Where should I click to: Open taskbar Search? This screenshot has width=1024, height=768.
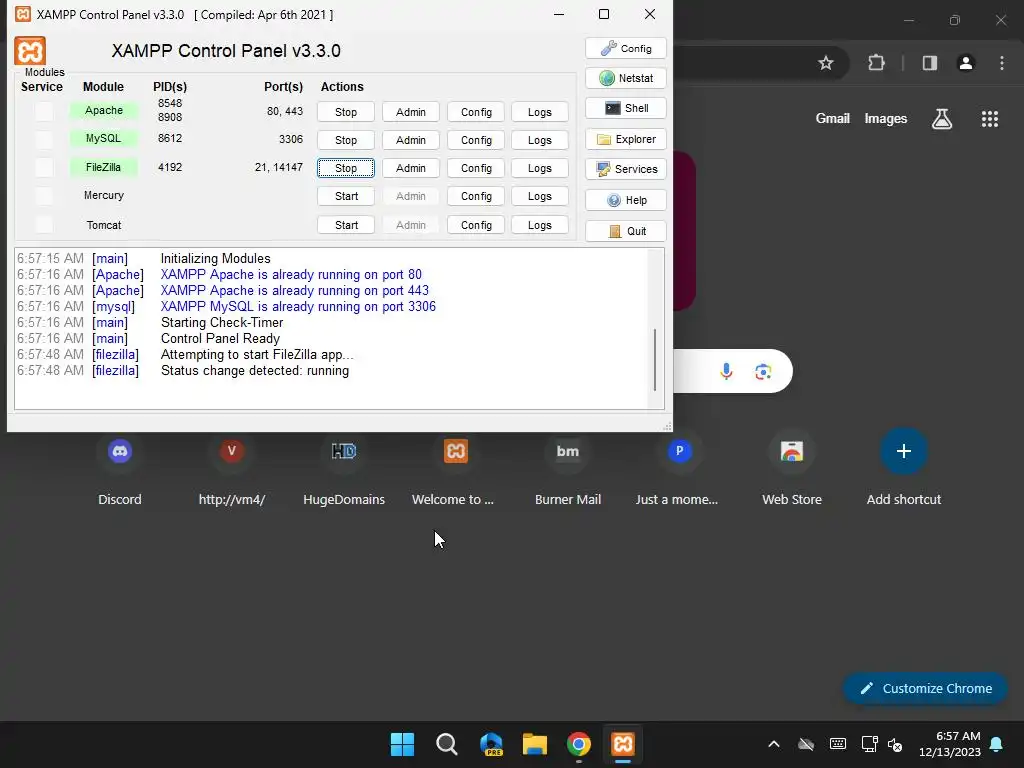(x=447, y=744)
